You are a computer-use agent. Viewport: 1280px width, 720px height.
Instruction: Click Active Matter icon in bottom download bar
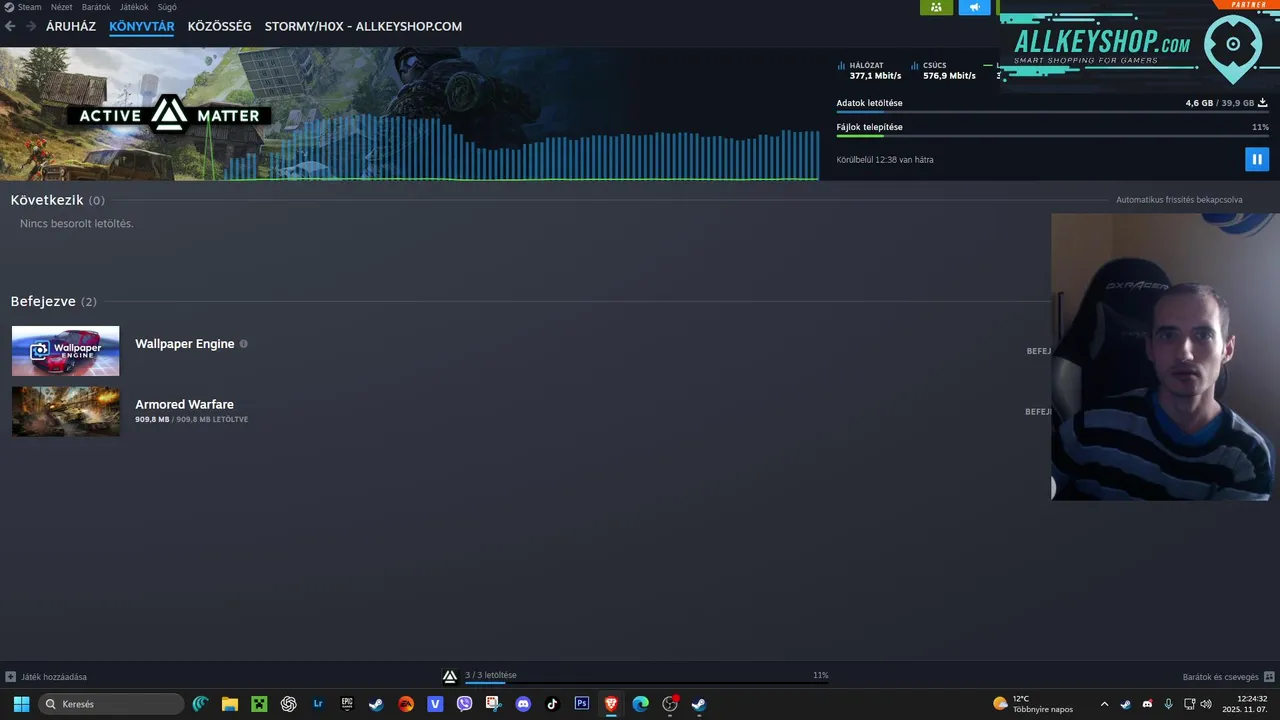tap(450, 676)
